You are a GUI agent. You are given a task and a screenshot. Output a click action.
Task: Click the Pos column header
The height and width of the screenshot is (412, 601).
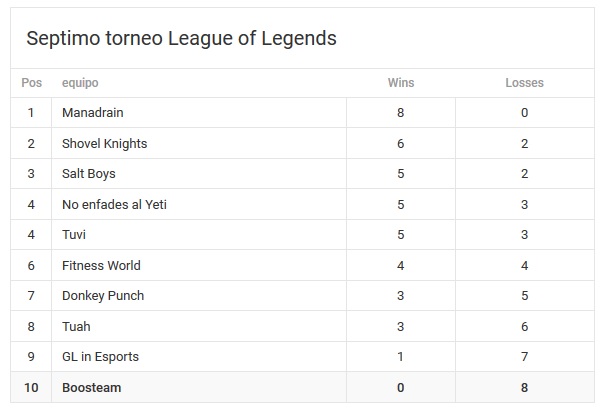point(31,83)
